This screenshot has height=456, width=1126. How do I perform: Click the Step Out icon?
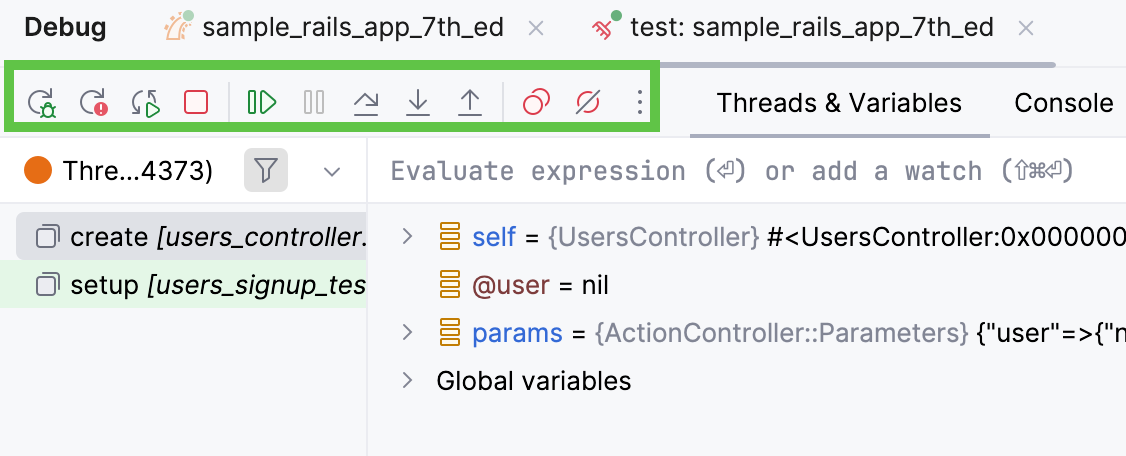[470, 102]
